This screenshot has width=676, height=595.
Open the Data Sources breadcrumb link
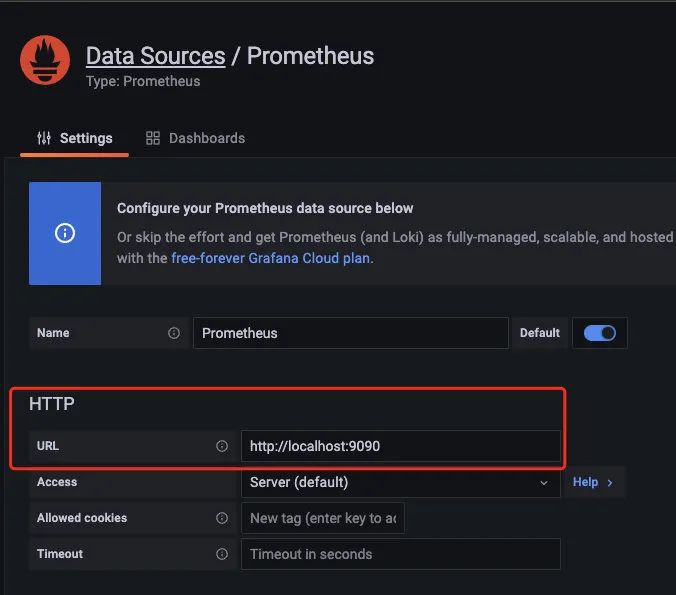155,56
